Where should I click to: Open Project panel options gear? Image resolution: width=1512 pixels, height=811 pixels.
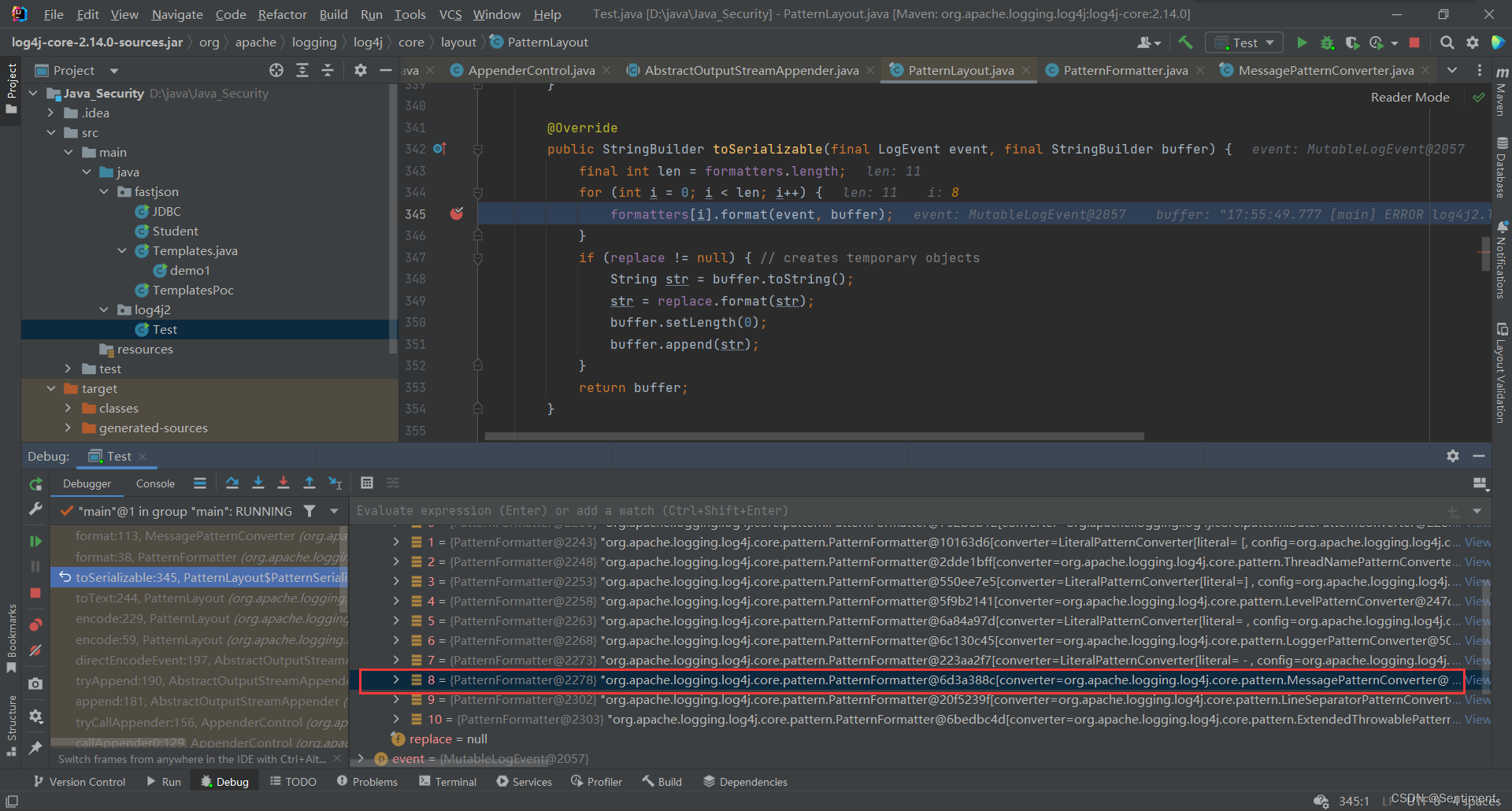click(361, 70)
